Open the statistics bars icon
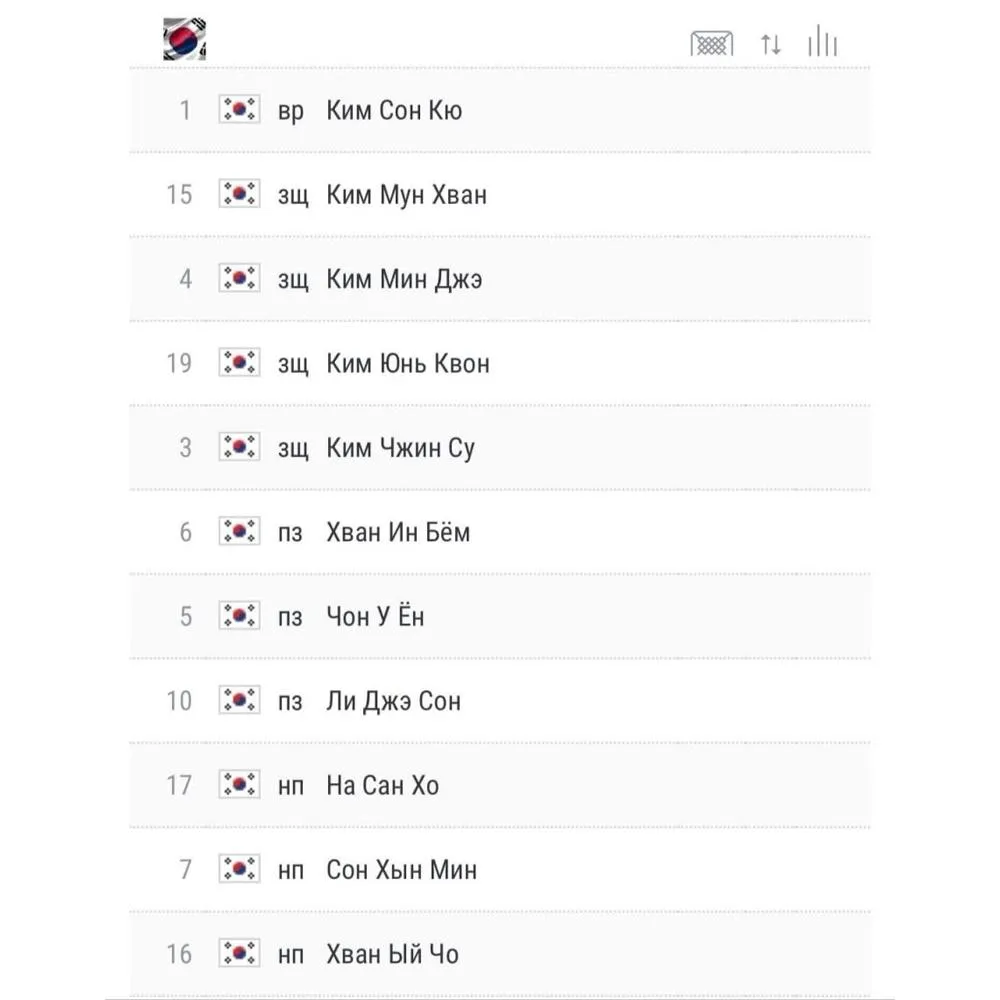Screen dimensions: 1000x1000 [822, 41]
